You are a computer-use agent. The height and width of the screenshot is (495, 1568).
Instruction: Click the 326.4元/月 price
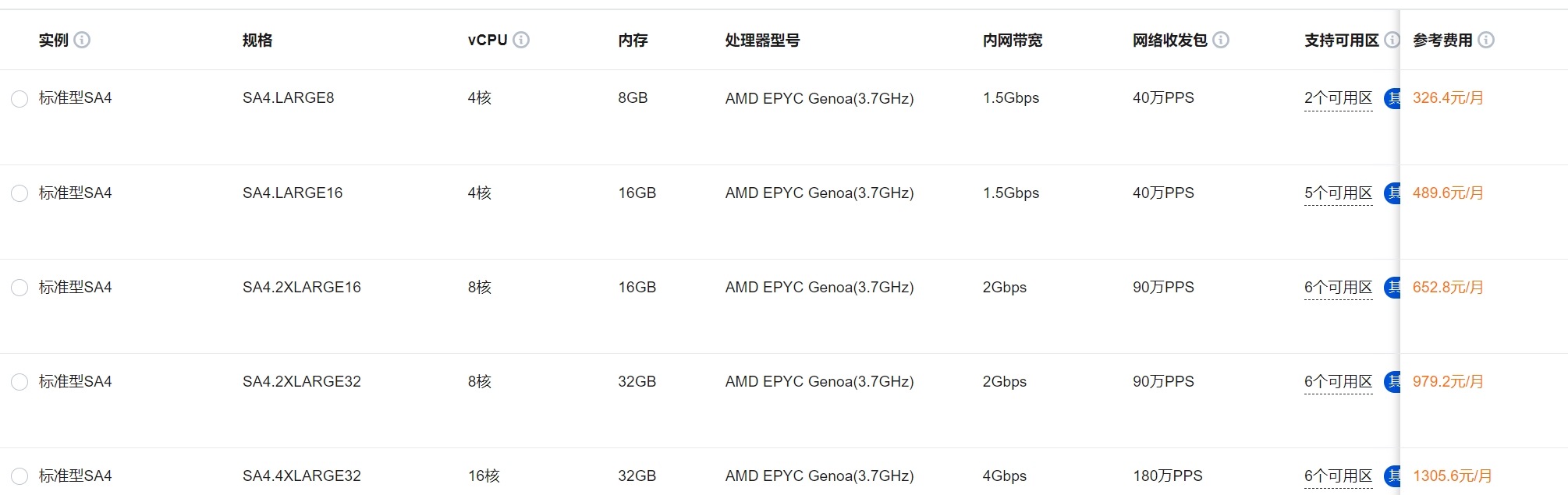[x=1448, y=98]
